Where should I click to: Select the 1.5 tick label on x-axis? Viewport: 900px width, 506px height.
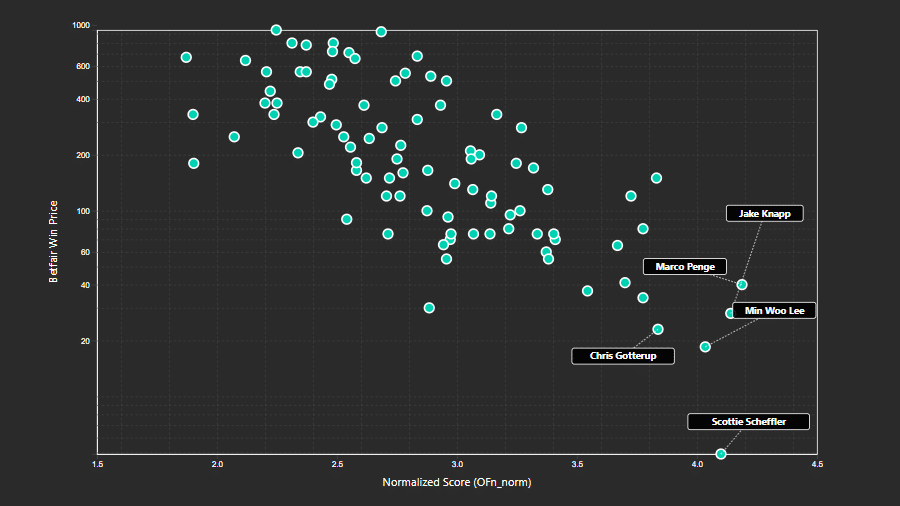[98, 465]
